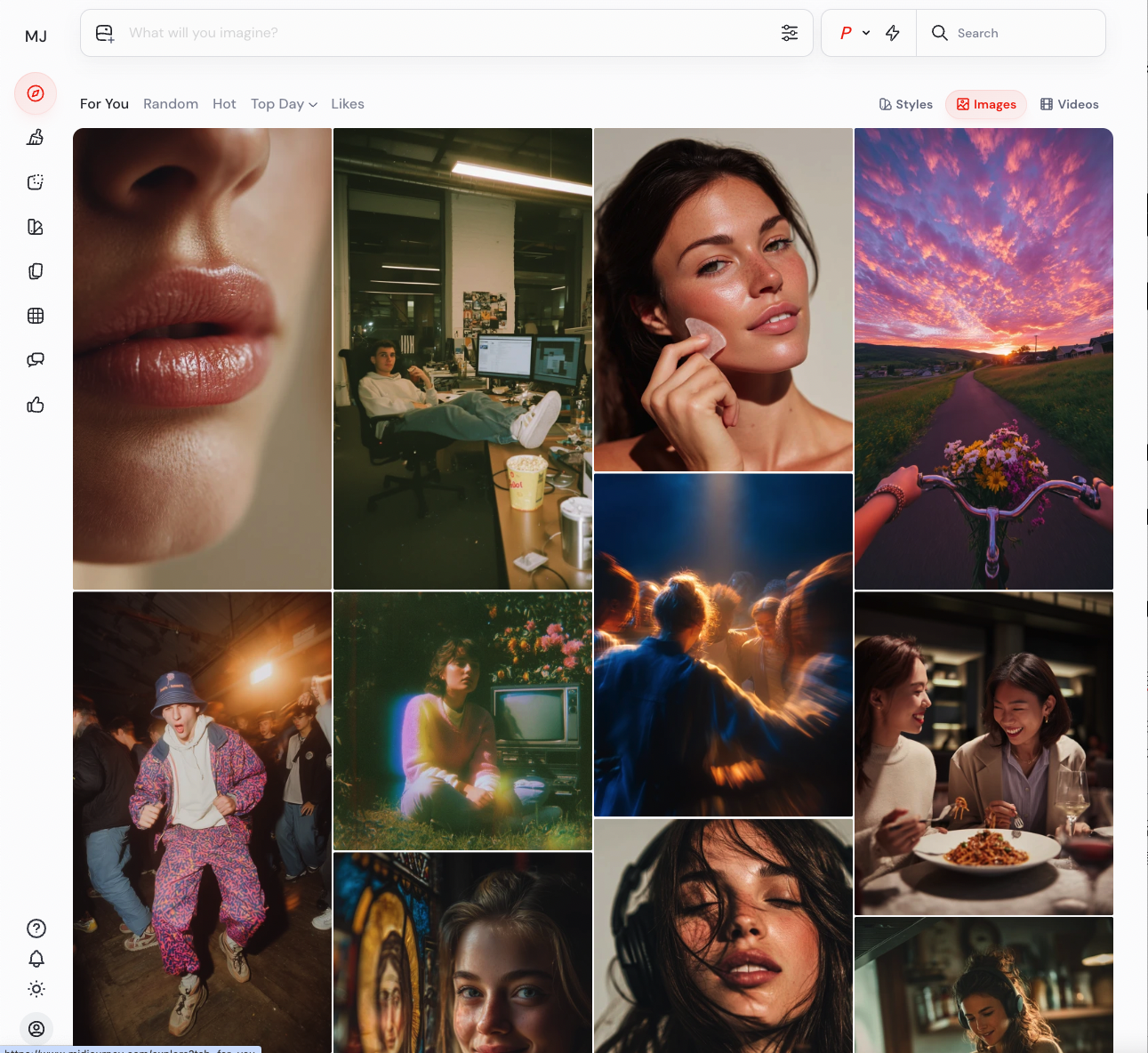
Task: Click the add image icon in prompt bar
Action: (105, 34)
